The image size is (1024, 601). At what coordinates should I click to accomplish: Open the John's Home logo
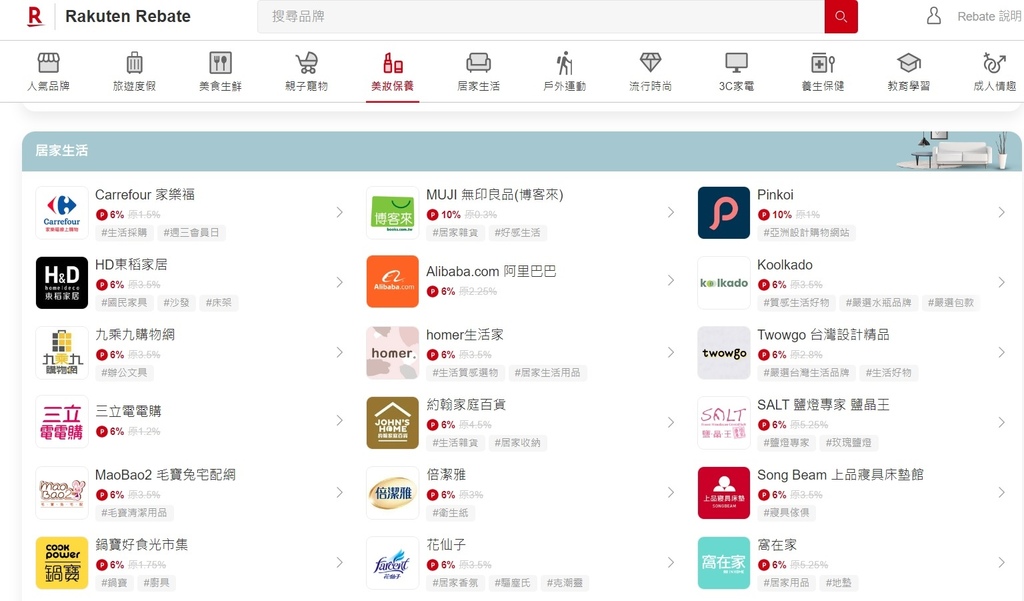point(392,423)
